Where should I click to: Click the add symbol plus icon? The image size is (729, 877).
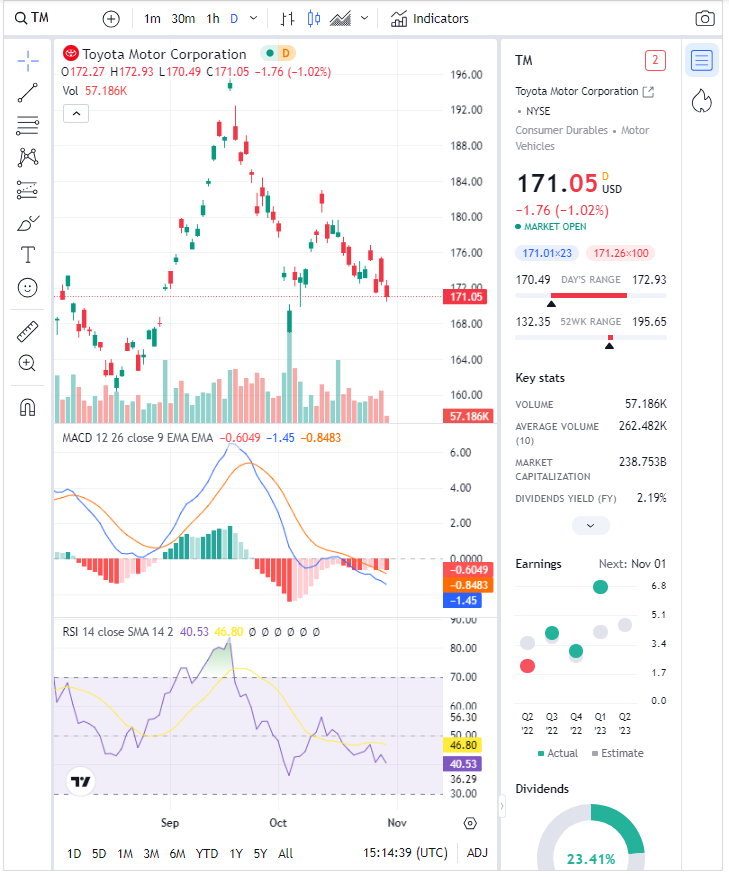(111, 19)
